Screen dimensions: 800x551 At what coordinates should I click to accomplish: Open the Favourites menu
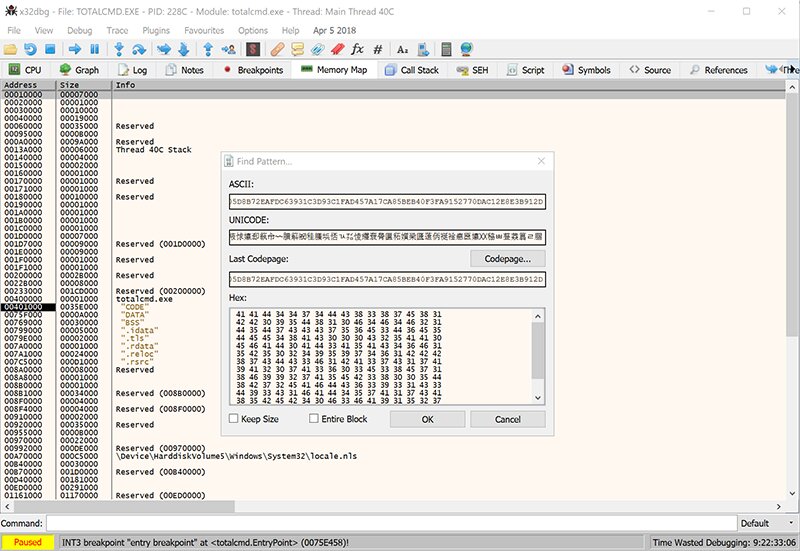click(204, 31)
